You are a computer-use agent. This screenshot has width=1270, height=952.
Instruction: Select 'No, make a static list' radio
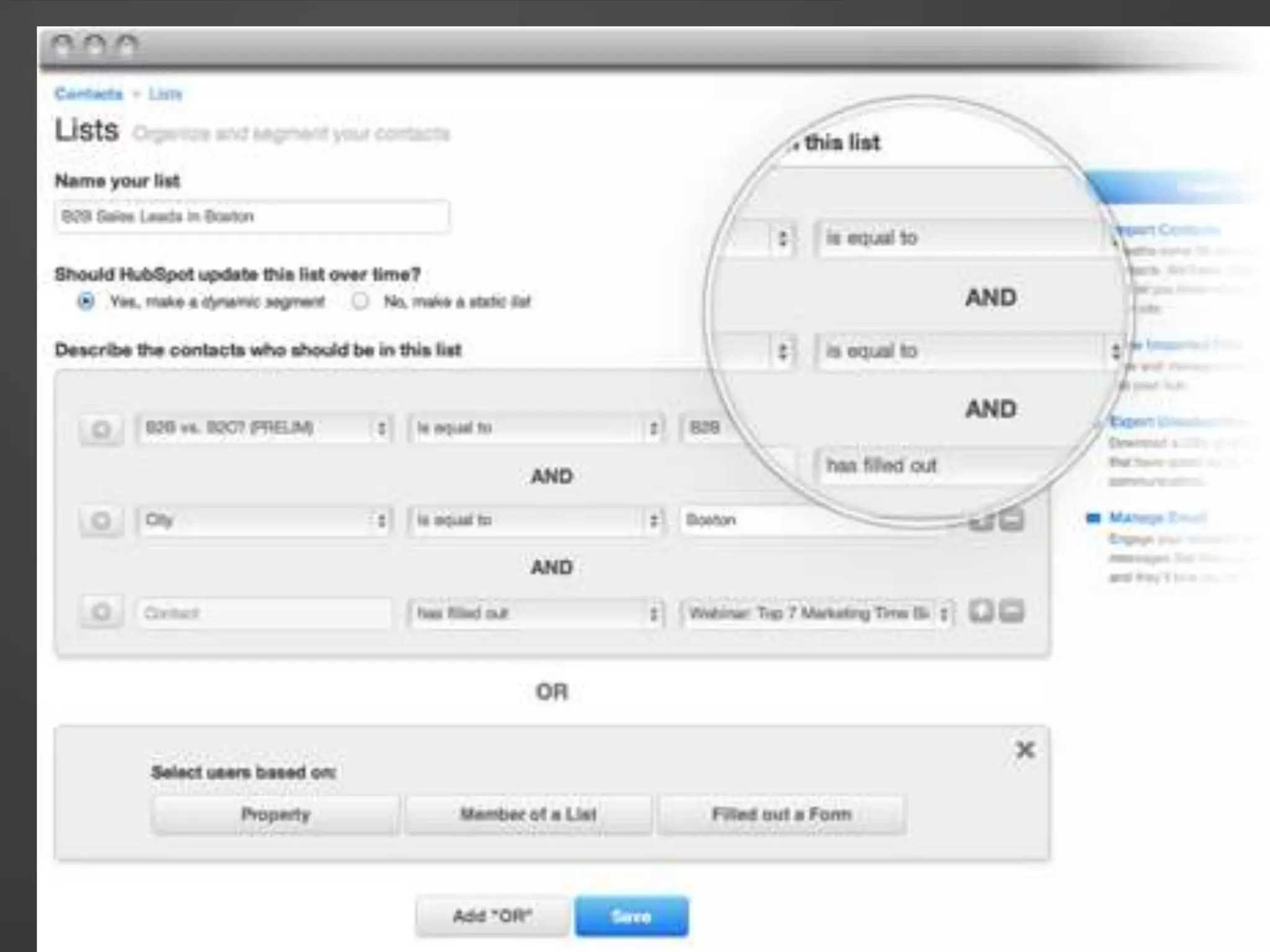pyautogui.click(x=360, y=302)
